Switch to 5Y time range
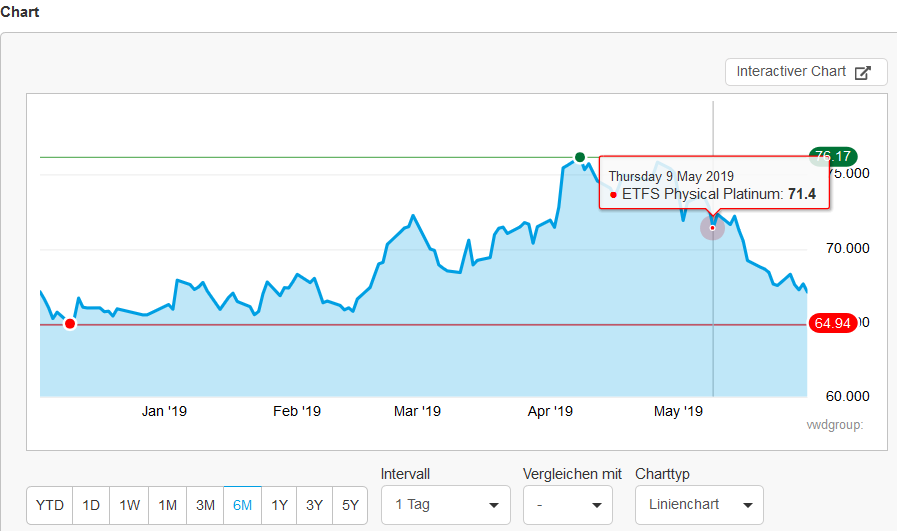 tap(350, 505)
